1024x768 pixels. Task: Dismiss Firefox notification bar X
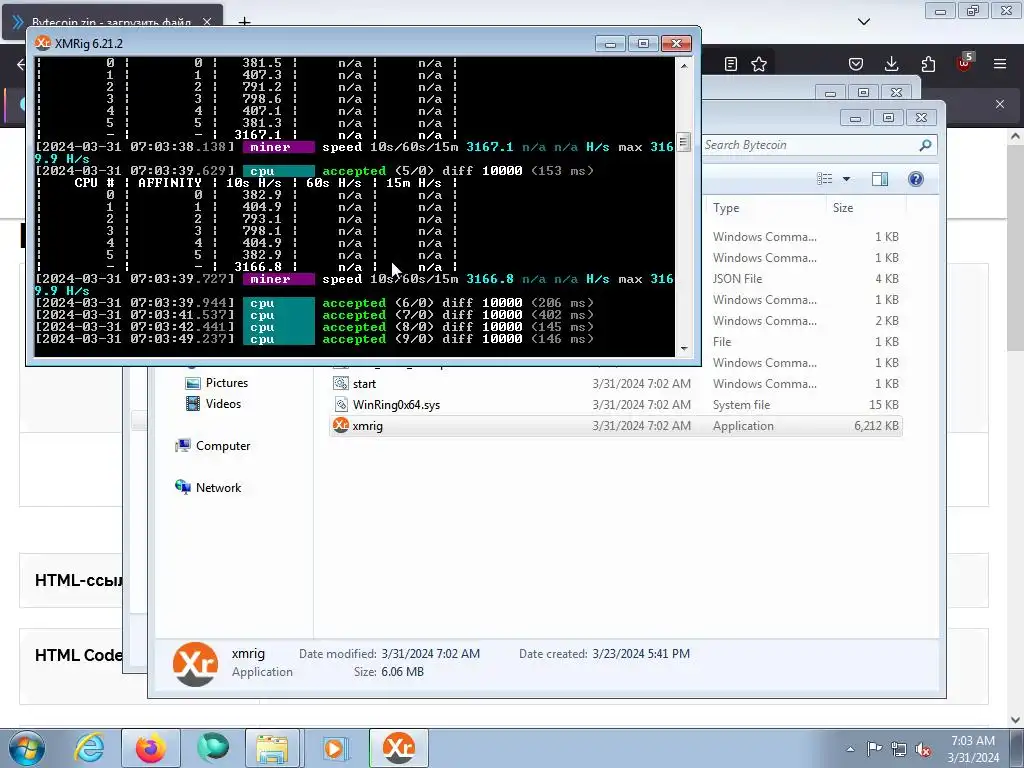coord(1000,104)
